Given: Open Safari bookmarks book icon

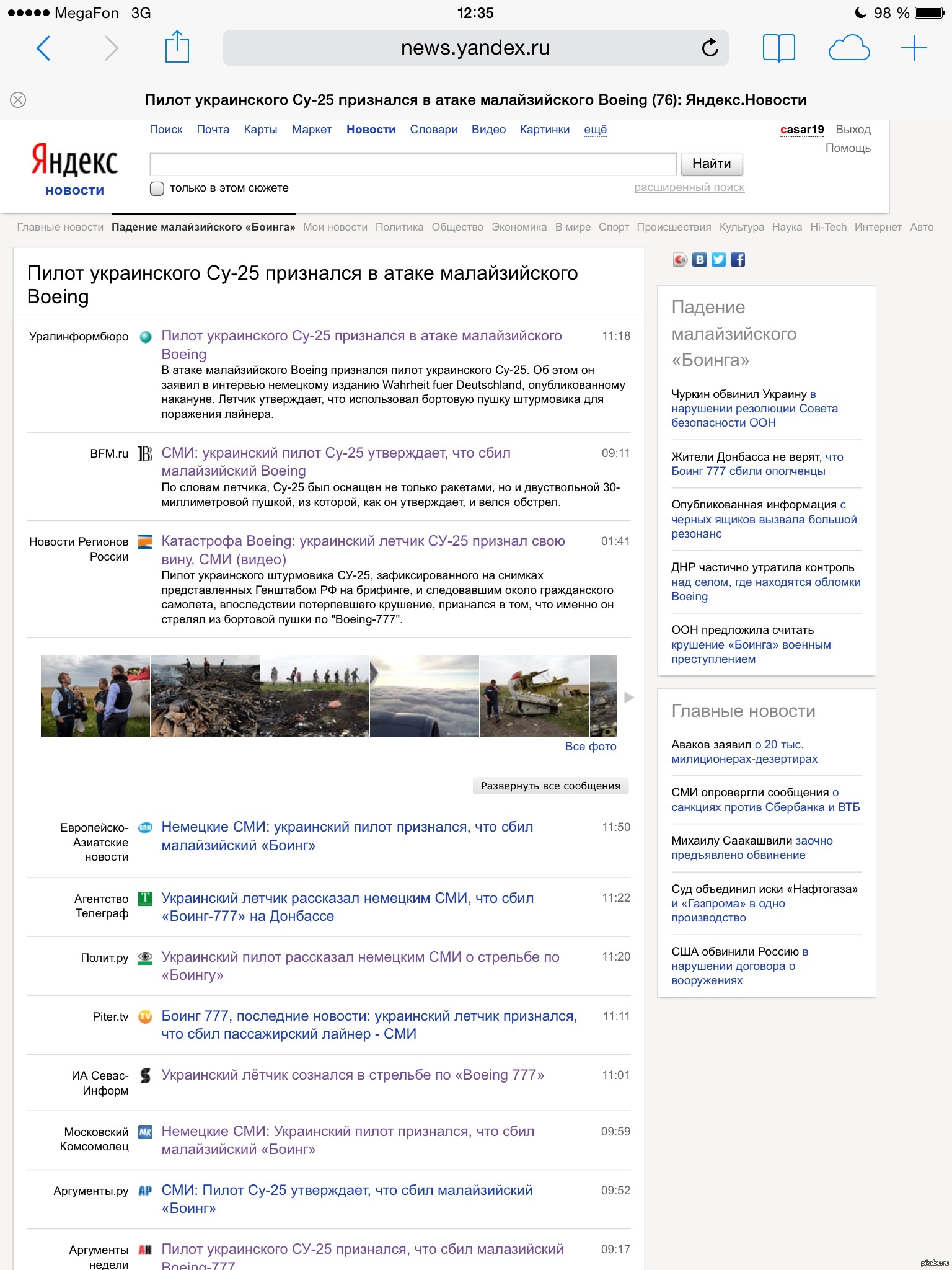Looking at the screenshot, I should [x=779, y=48].
